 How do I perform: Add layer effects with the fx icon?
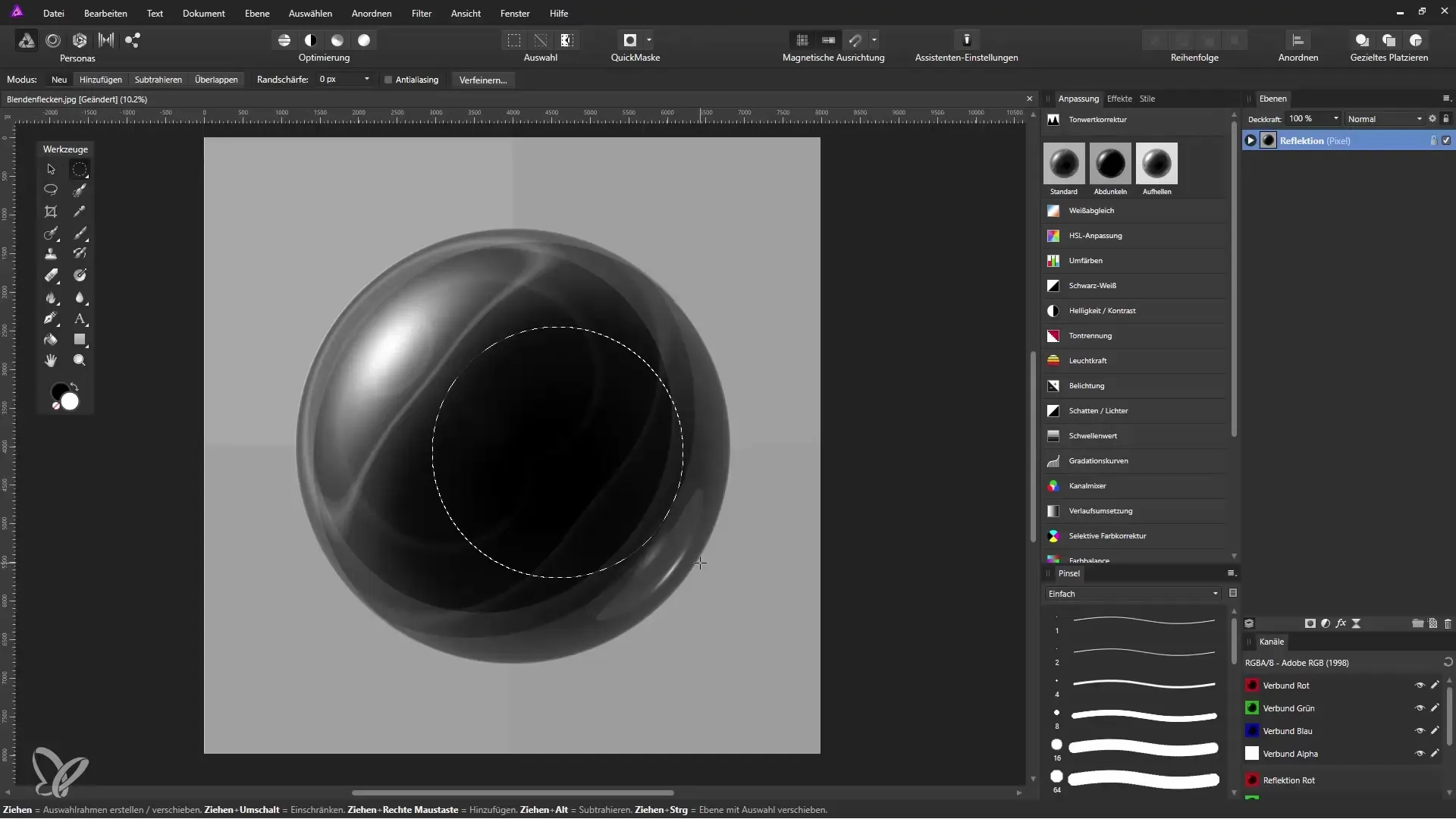(1341, 623)
